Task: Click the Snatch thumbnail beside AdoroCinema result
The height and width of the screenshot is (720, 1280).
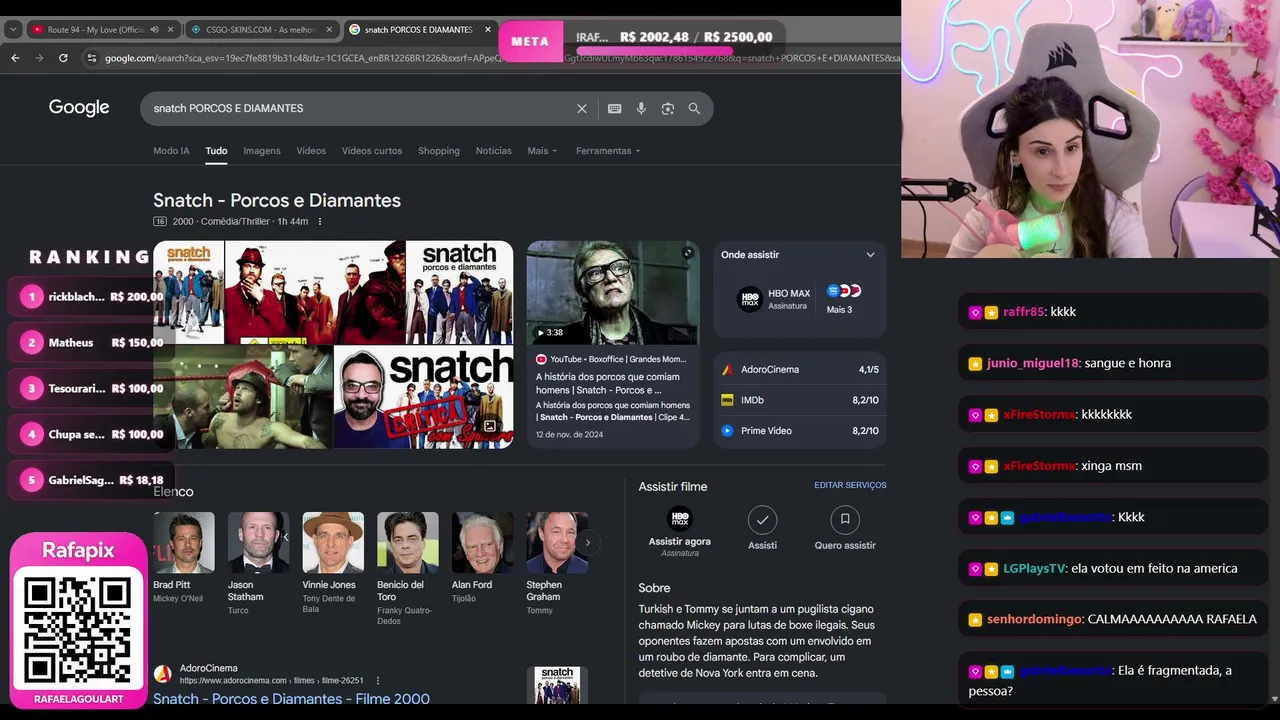Action: (x=557, y=685)
